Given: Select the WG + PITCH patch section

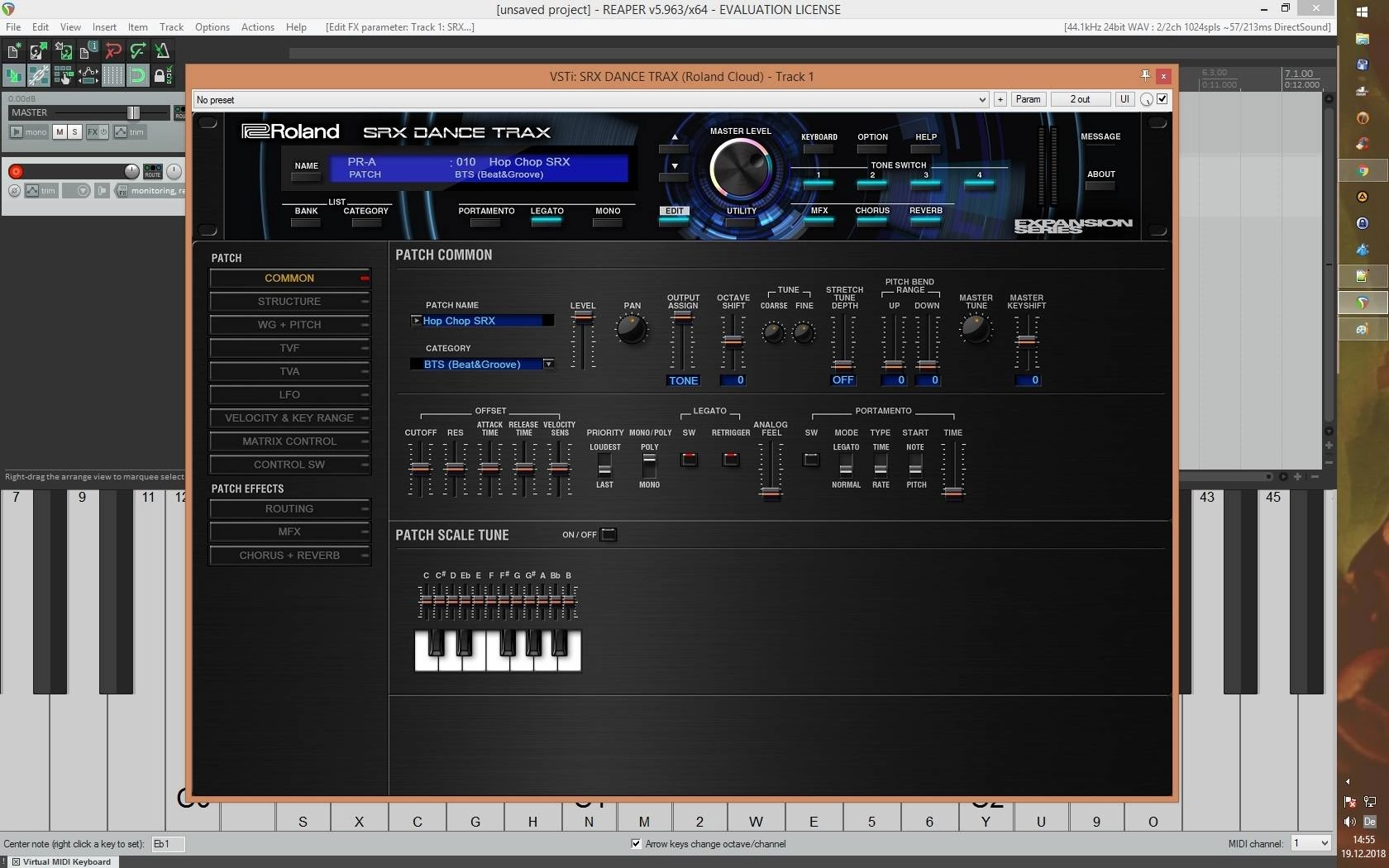Looking at the screenshot, I should click(x=289, y=325).
